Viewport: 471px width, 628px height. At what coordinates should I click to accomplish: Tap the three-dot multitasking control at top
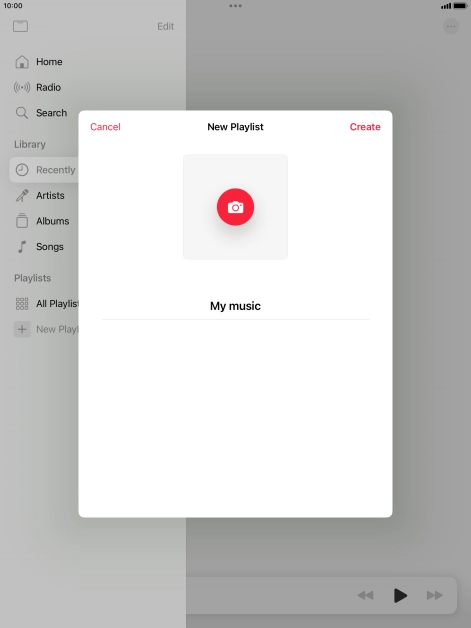(x=235, y=6)
